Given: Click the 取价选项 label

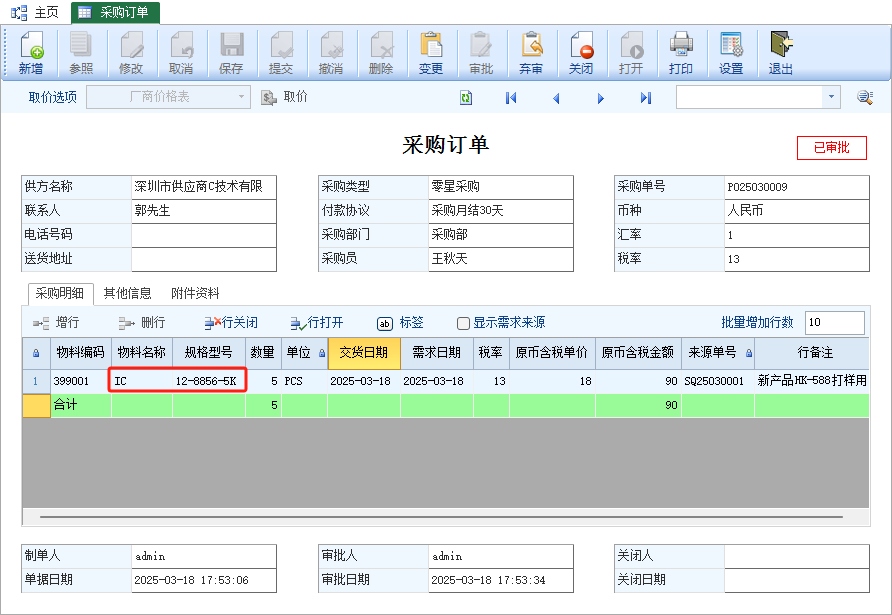Looking at the screenshot, I should point(53,97).
